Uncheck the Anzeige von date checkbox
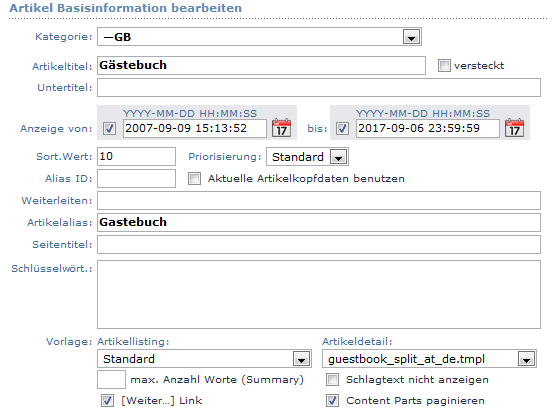Image resolution: width=558 pixels, height=414 pixels. 109,129
